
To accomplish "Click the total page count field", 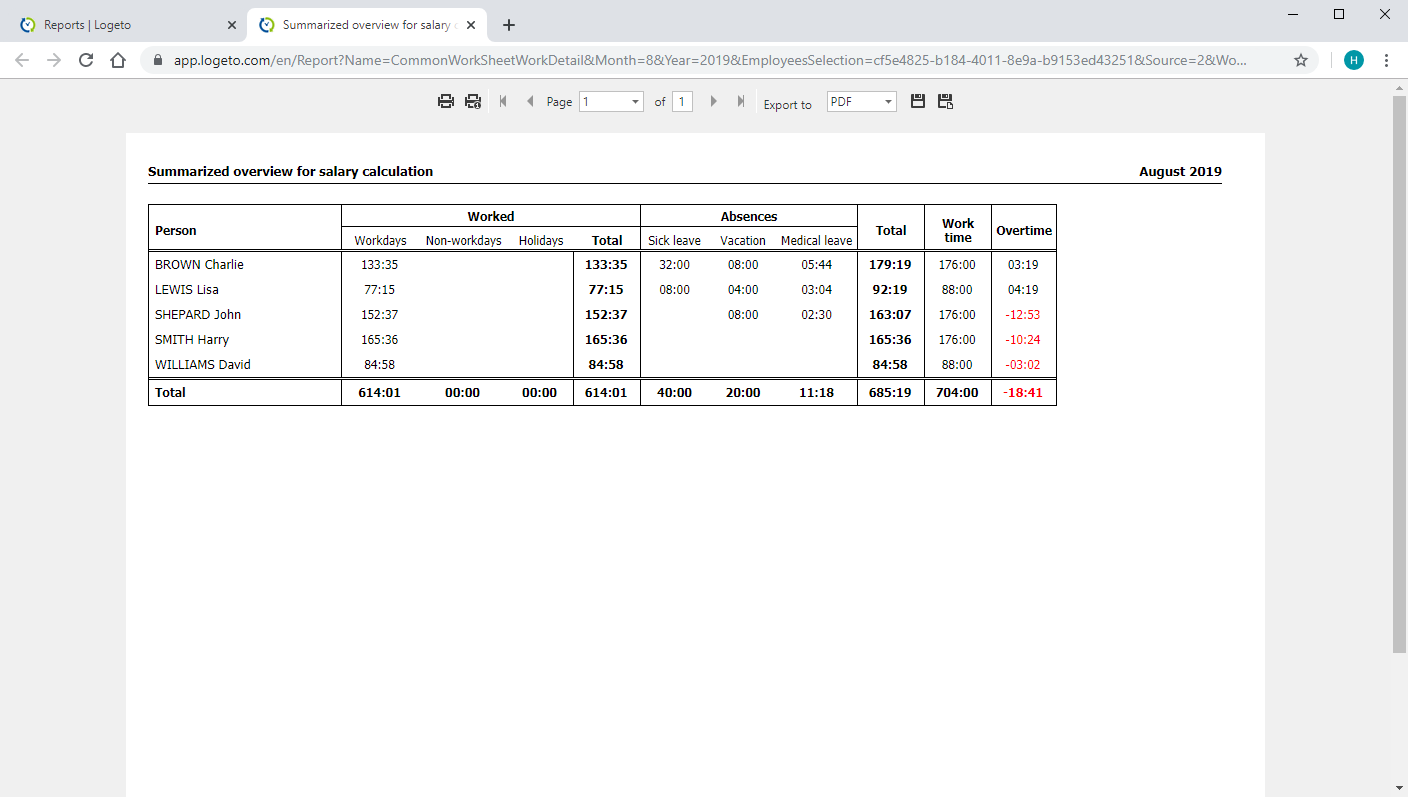I will point(682,101).
